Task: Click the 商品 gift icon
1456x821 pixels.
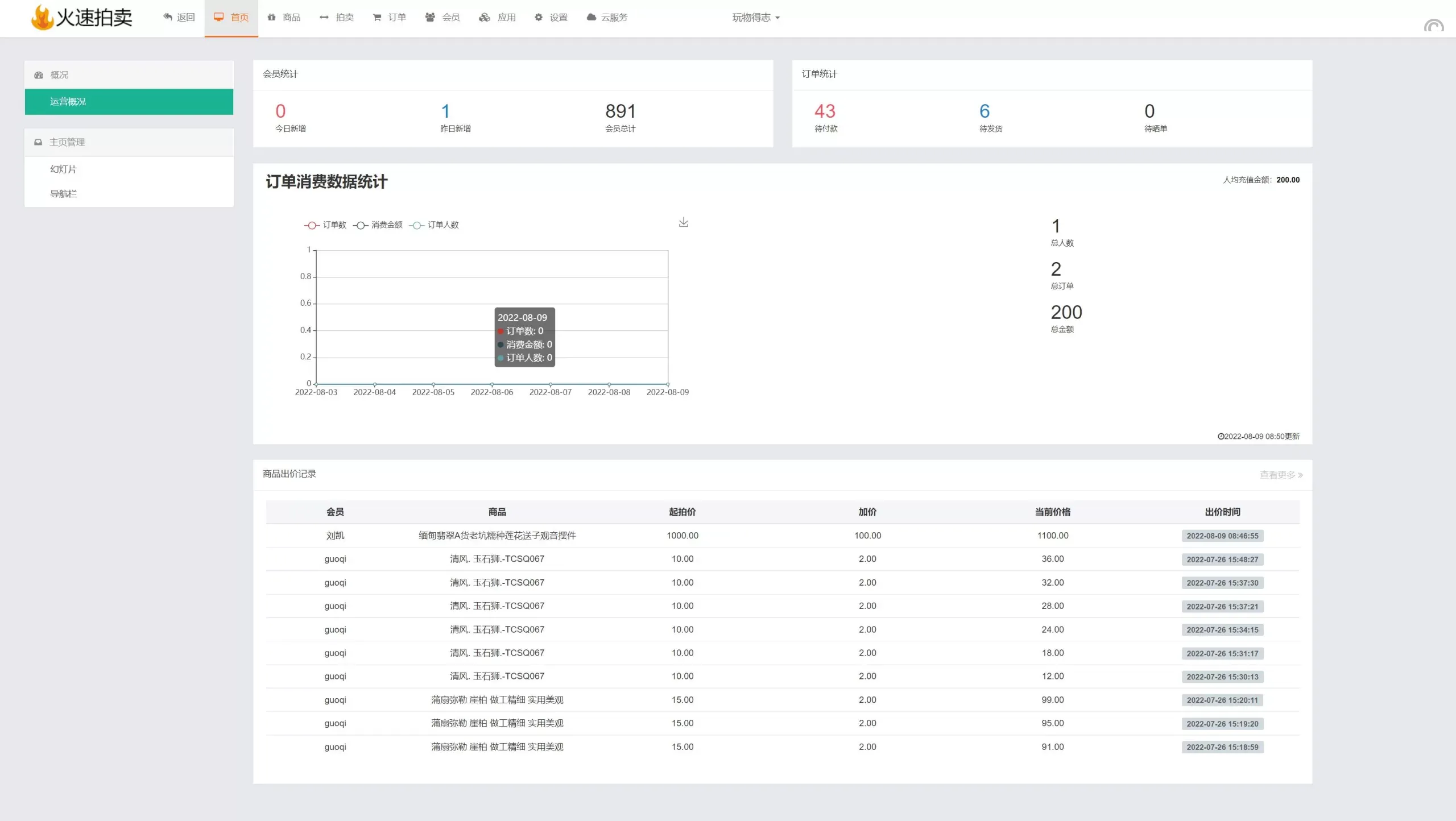Action: coord(271,17)
